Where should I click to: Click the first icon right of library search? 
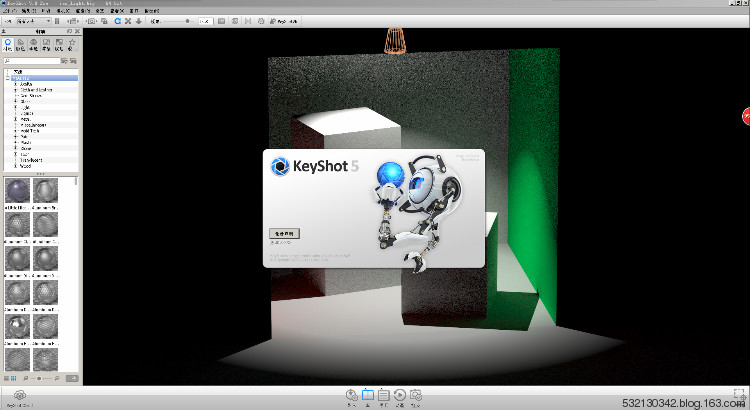(x=64, y=61)
